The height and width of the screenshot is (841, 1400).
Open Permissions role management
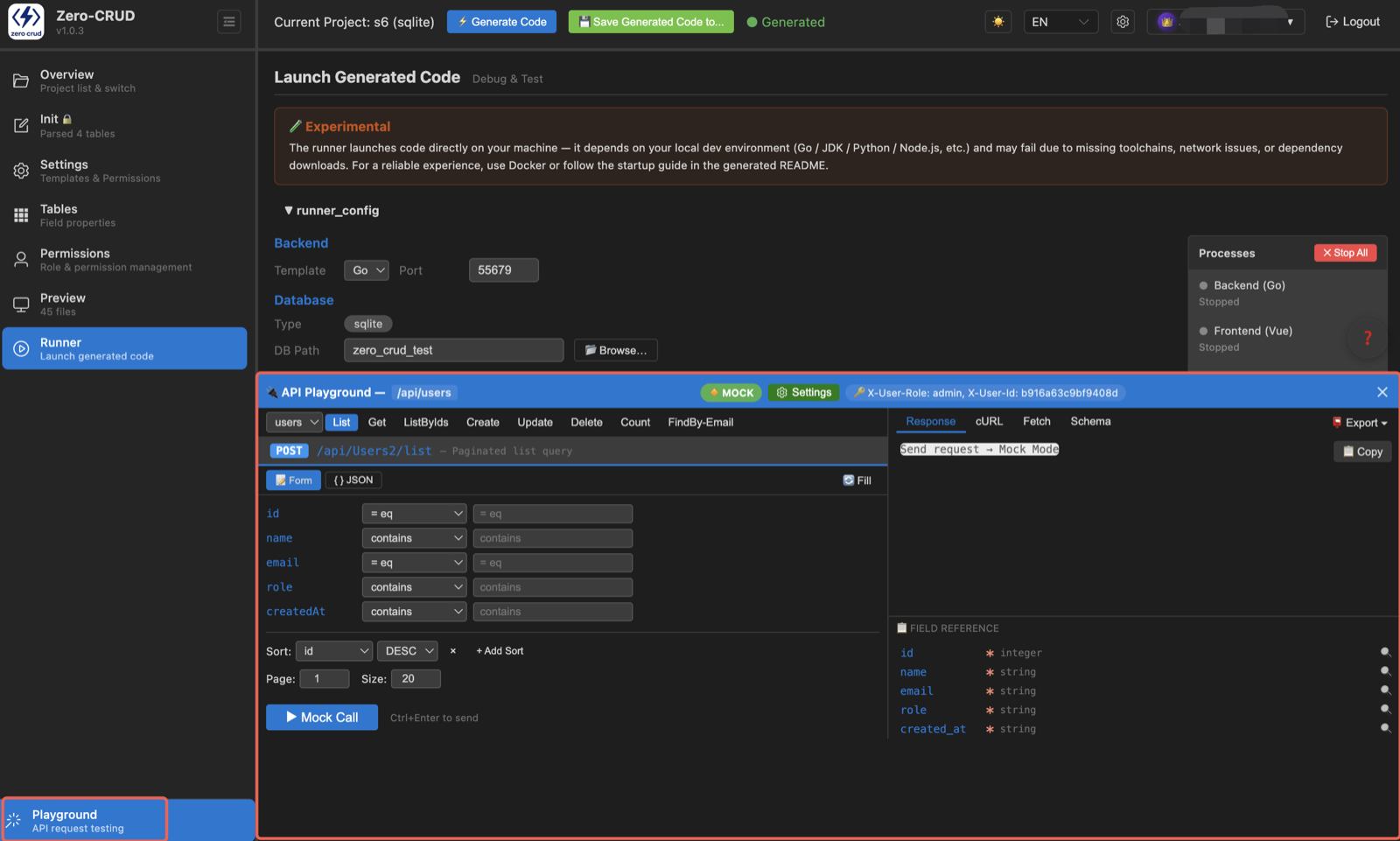[125, 260]
